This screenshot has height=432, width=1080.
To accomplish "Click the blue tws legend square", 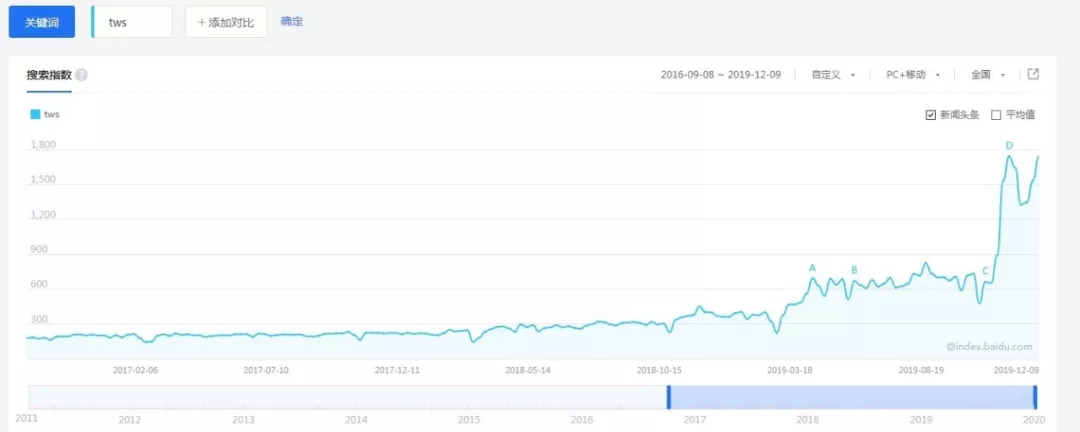I will tap(36, 114).
